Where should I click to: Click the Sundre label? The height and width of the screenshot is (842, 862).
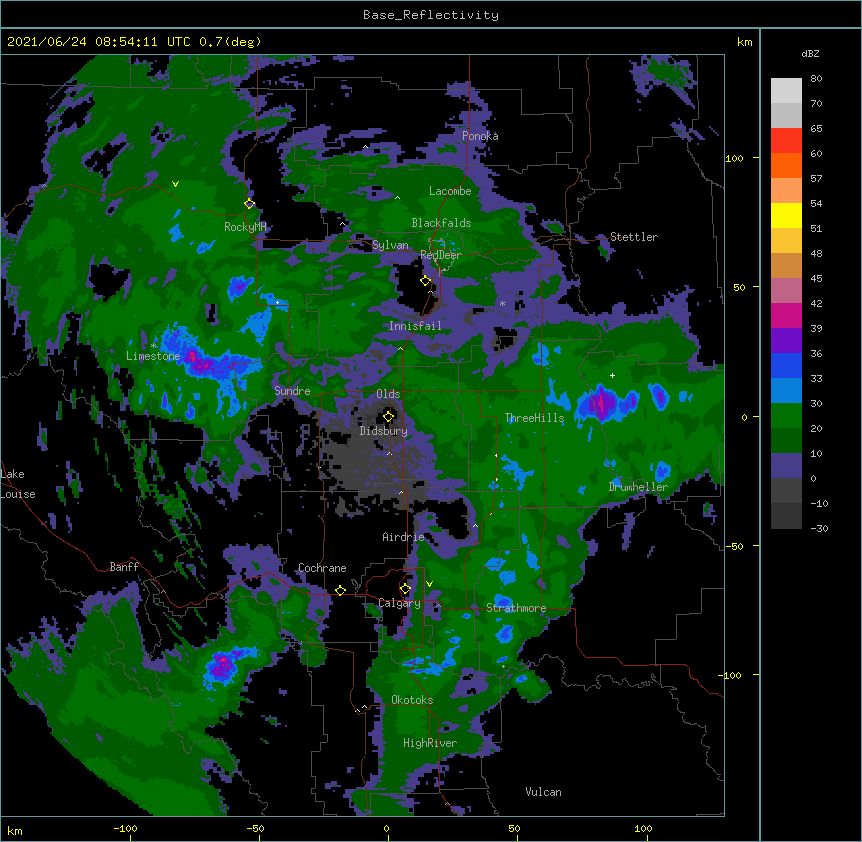click(x=292, y=391)
